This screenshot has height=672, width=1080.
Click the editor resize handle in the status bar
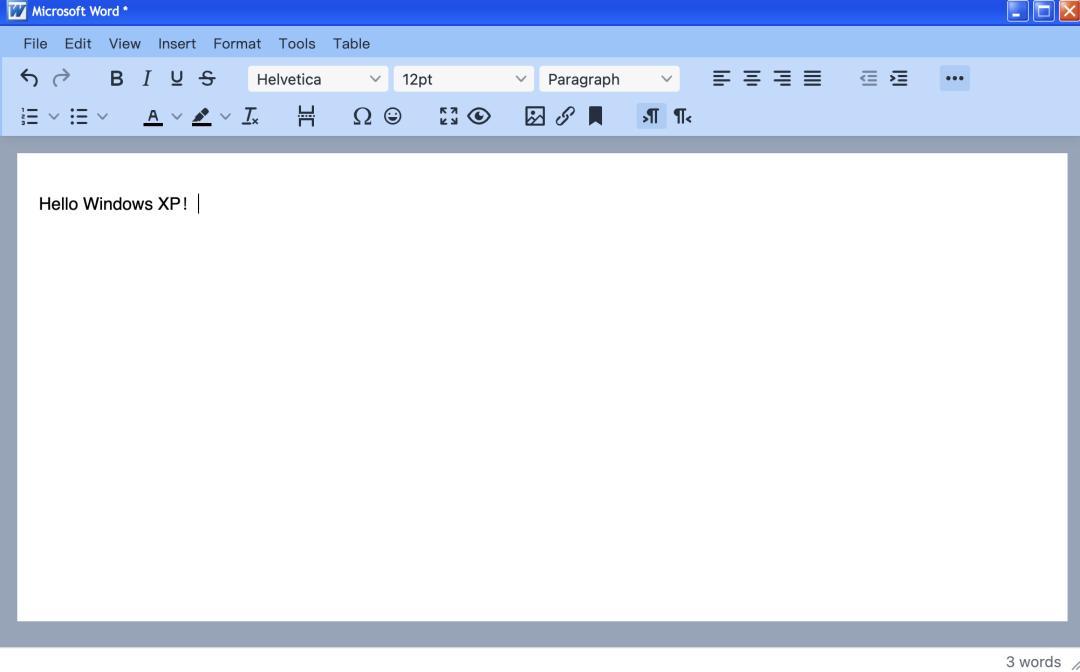[x=1074, y=664]
